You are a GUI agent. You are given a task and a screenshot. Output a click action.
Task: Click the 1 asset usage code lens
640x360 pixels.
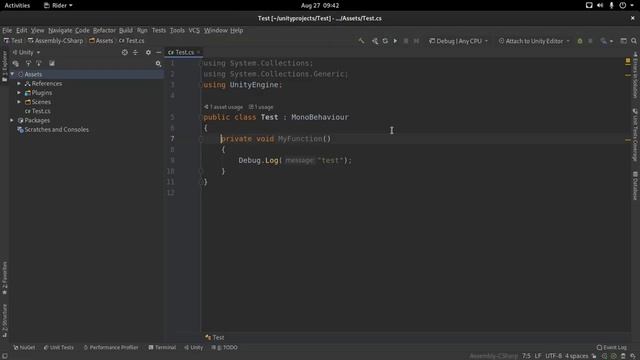tap(224, 107)
